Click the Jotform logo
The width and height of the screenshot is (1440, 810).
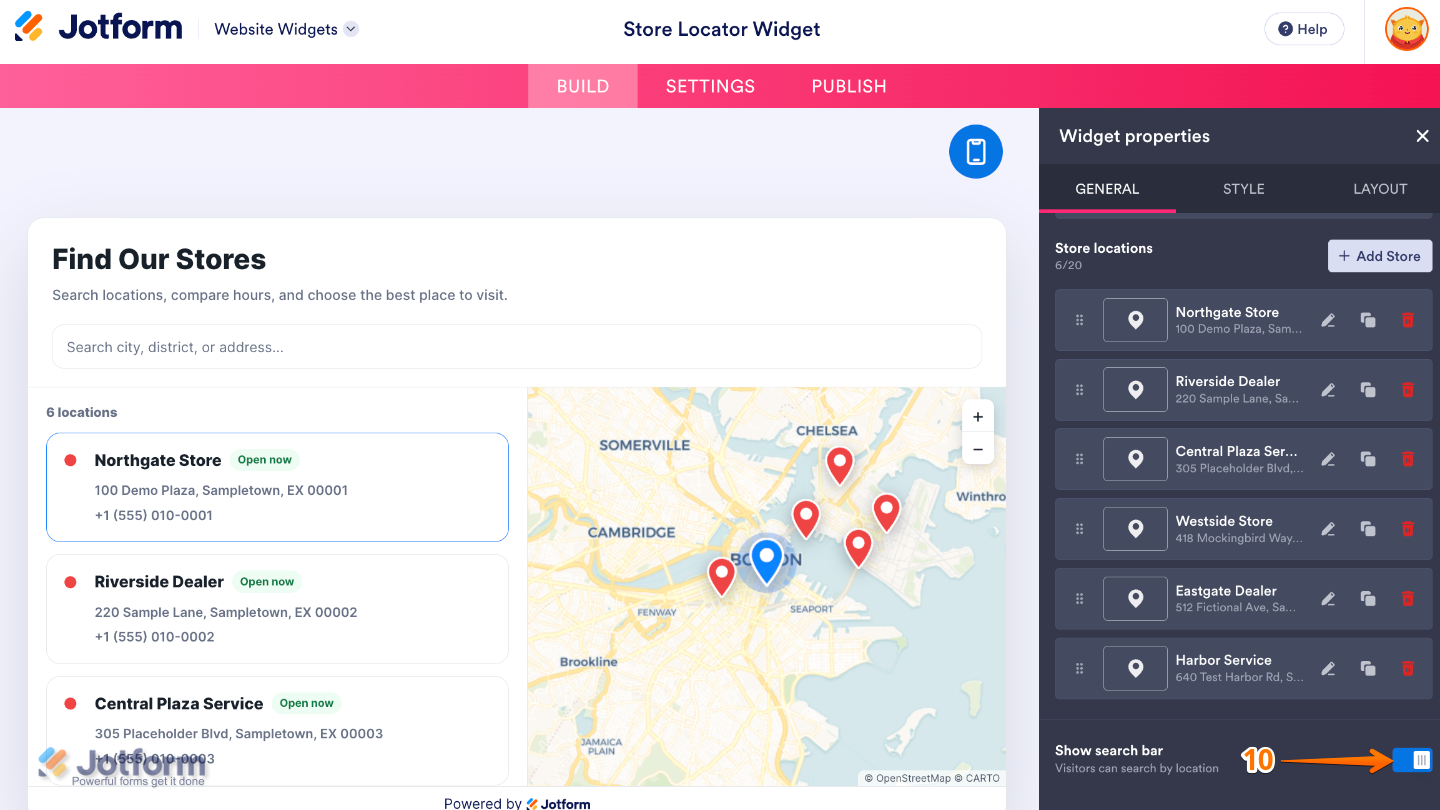(98, 28)
